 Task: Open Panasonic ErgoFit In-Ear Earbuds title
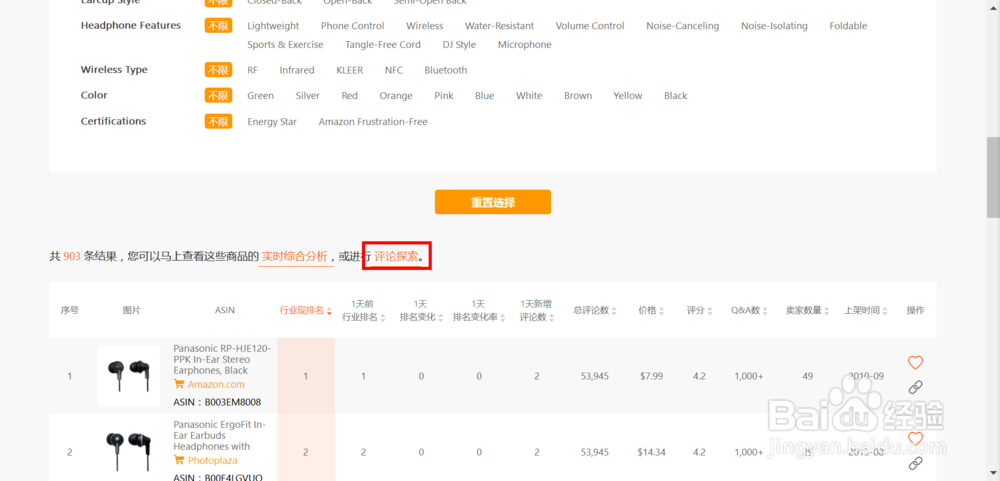tap(220, 436)
